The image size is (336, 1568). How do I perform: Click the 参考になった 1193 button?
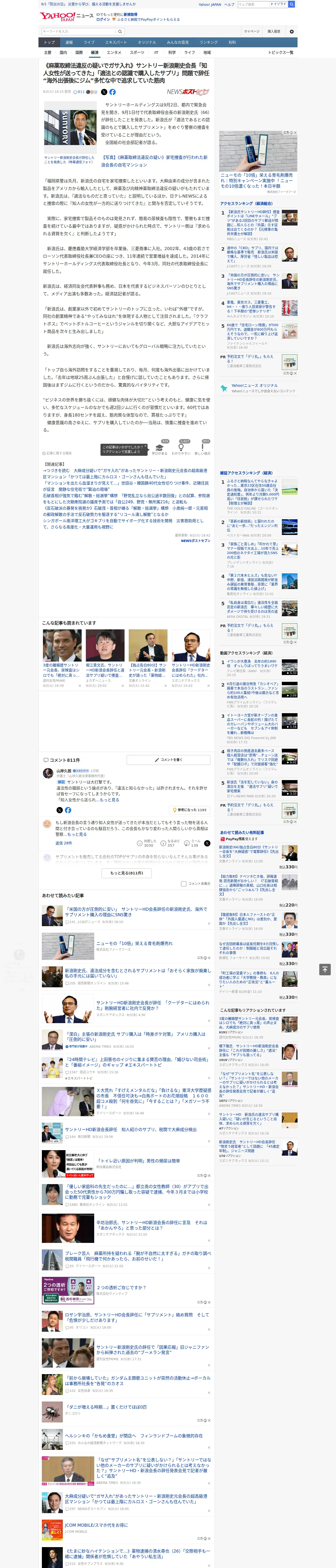[190, 810]
